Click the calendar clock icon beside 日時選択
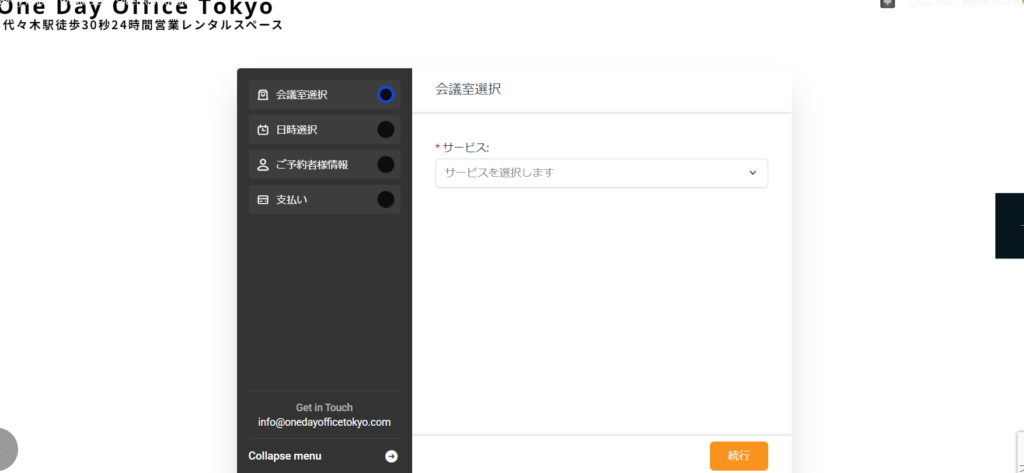The image size is (1024, 473). 263,130
